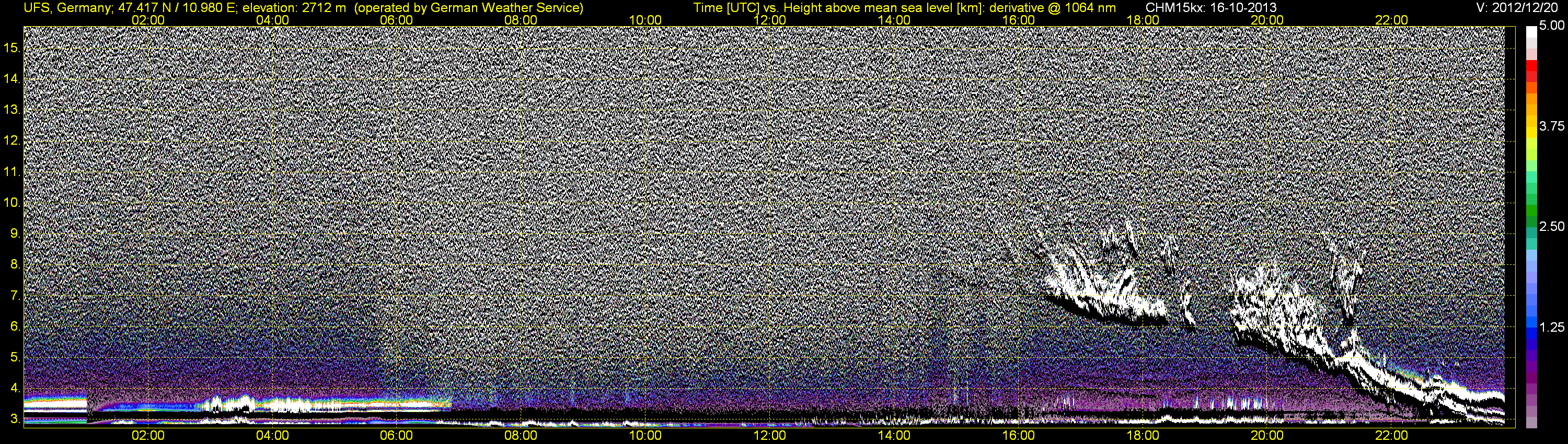Click the '18:00' label on the bottom time axis

(1143, 436)
